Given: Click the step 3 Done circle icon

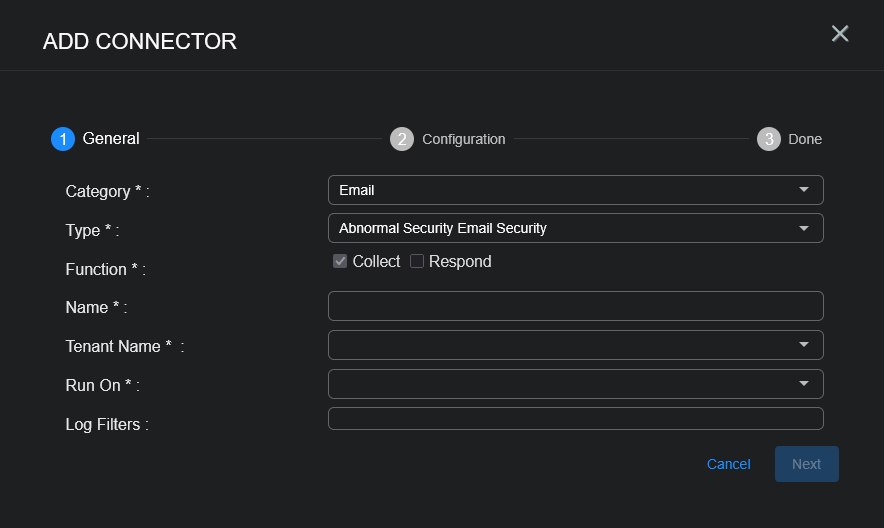Looking at the screenshot, I should point(769,139).
